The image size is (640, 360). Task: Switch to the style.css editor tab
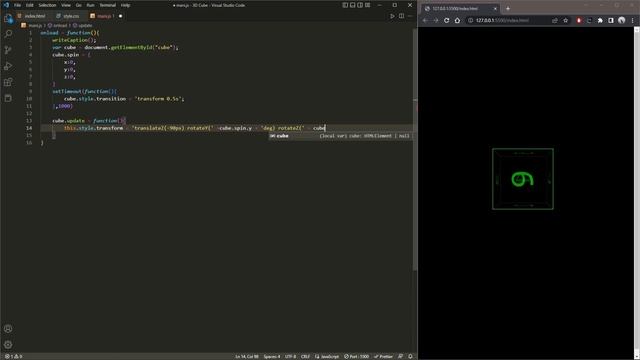[x=68, y=16]
